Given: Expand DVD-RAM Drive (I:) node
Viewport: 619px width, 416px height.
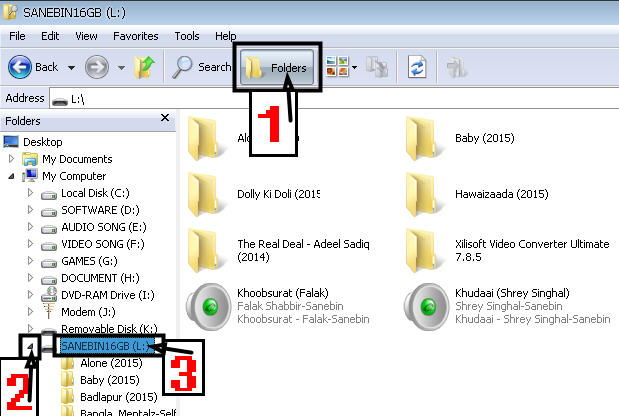Looking at the screenshot, I should click(x=30, y=294).
